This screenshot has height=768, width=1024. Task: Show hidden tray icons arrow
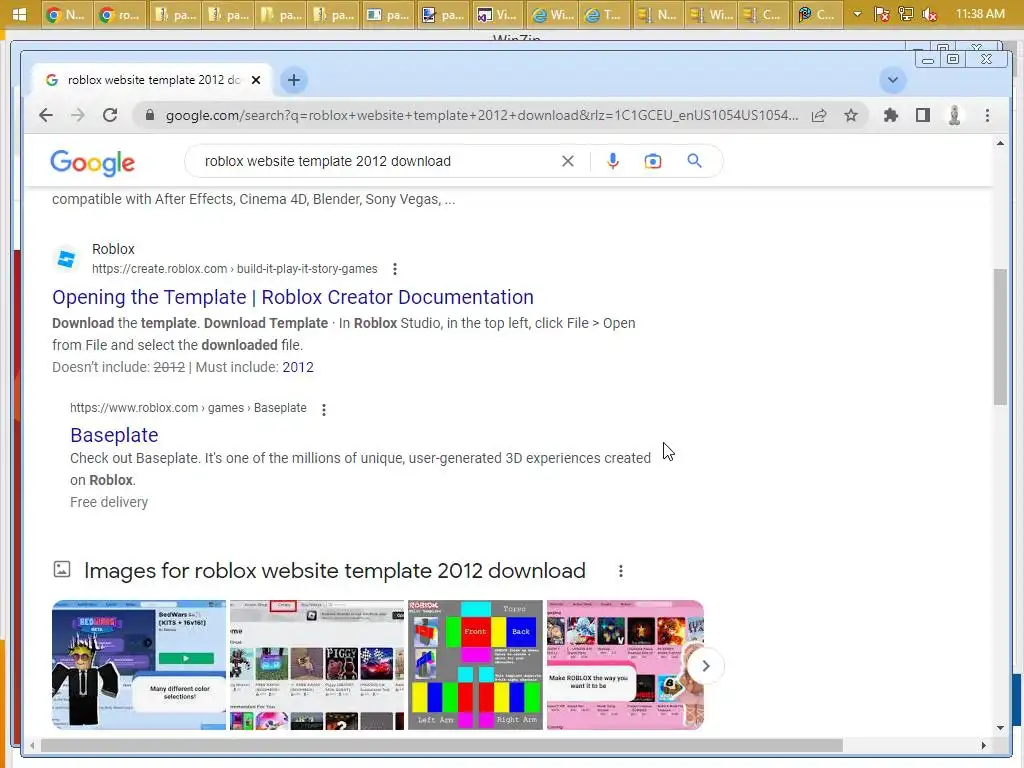[857, 14]
